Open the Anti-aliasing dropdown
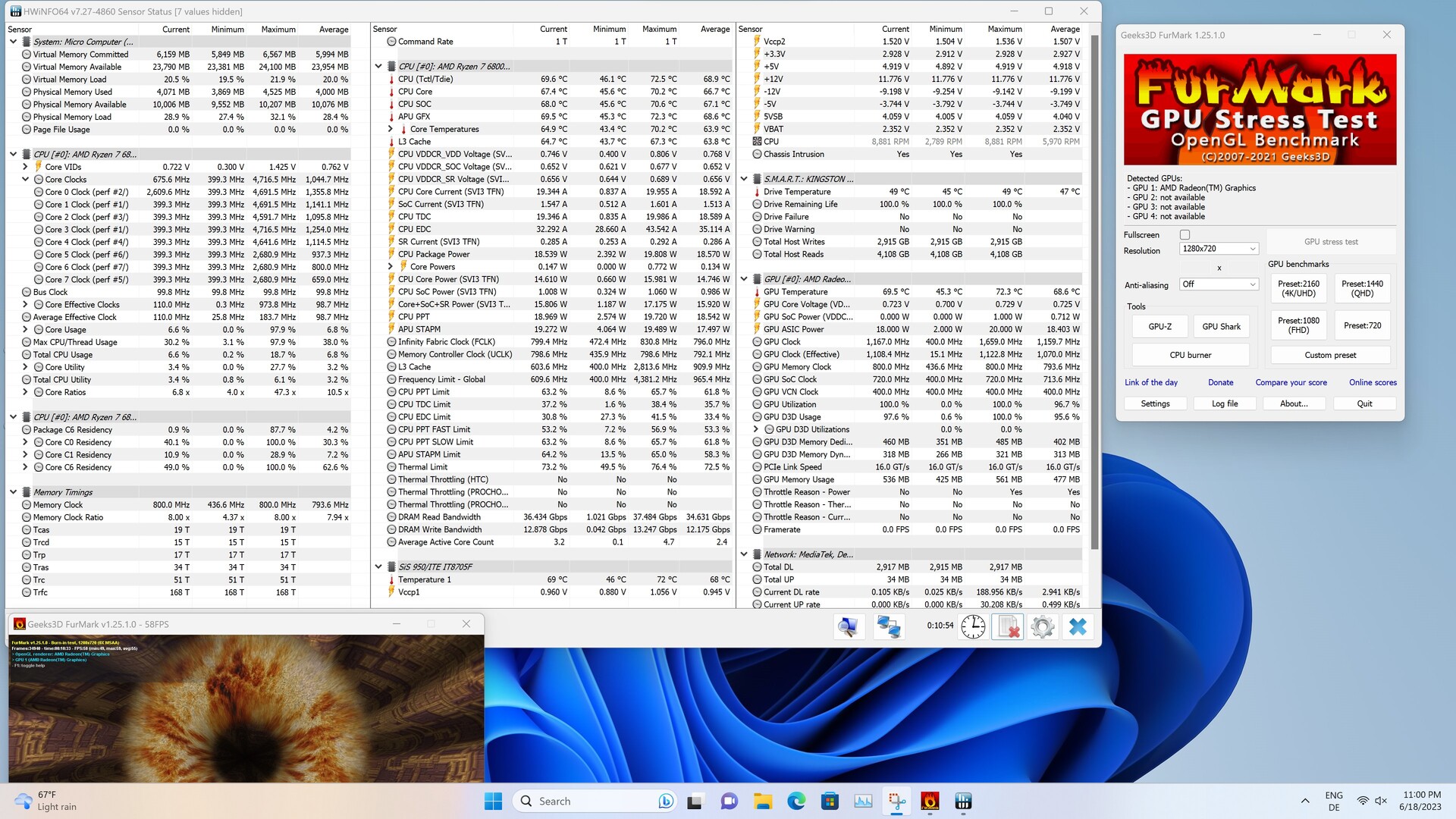The height and width of the screenshot is (819, 1456). (1219, 284)
